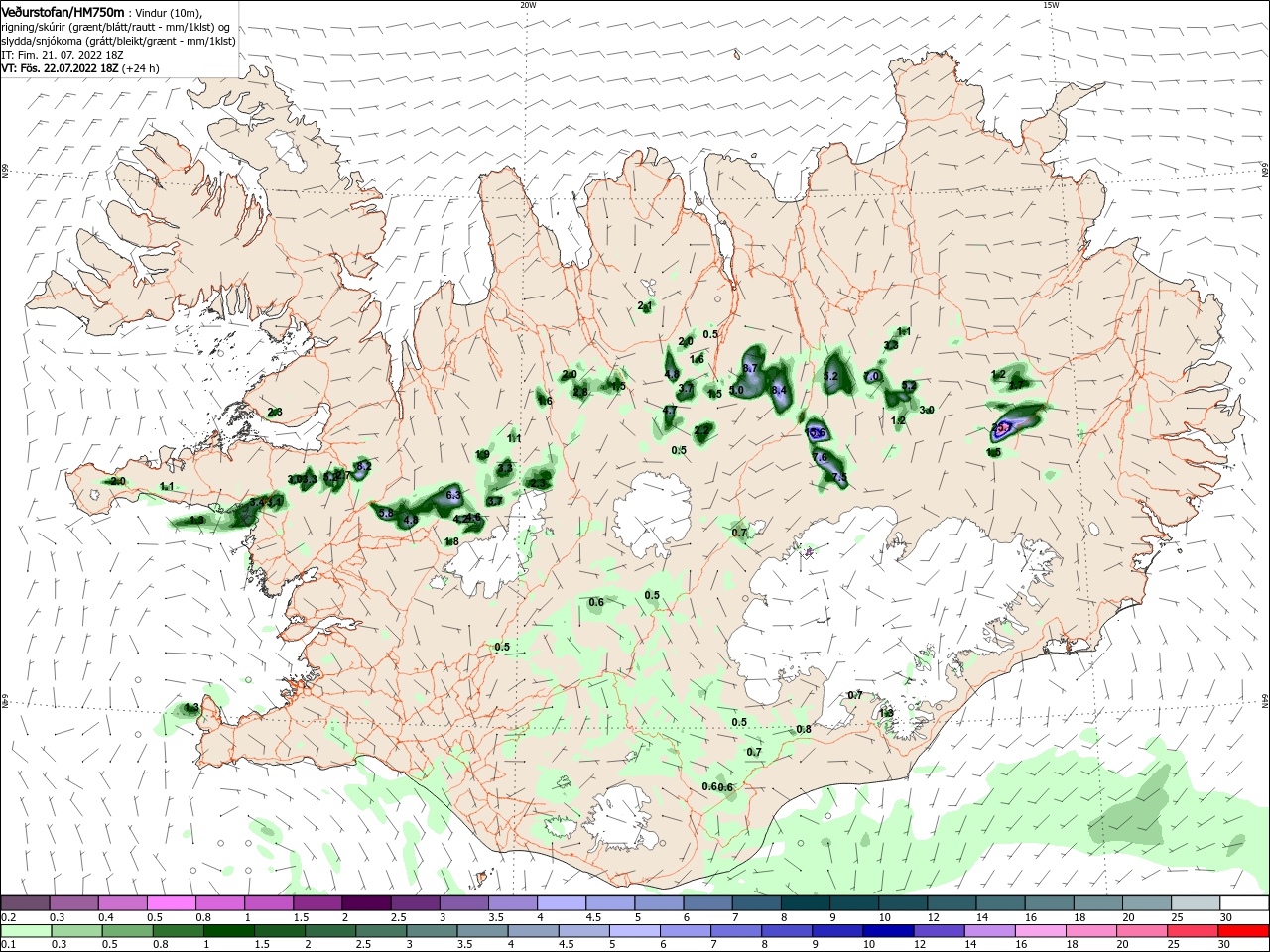
Task: Click the forecast offset (+24 h)
Action: 141,68
